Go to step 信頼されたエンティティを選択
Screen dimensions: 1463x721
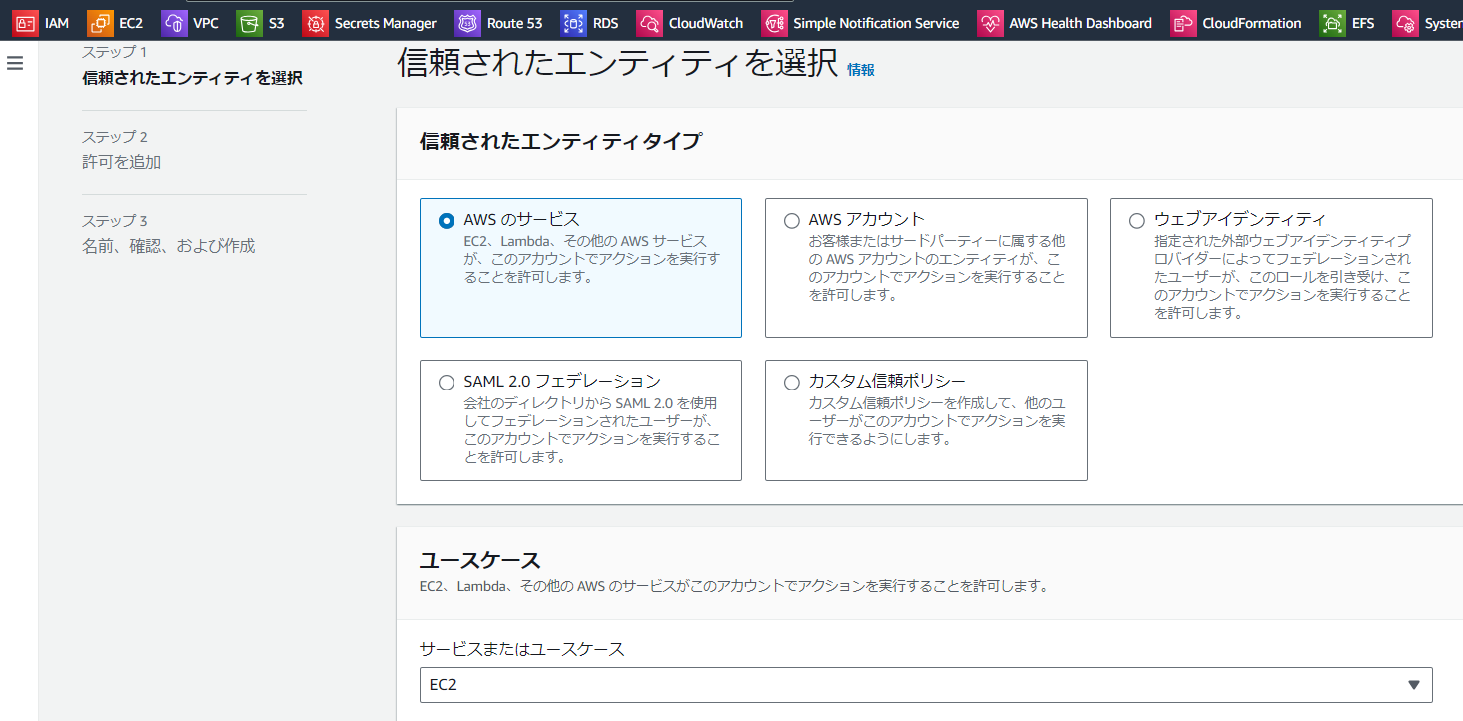[192, 78]
